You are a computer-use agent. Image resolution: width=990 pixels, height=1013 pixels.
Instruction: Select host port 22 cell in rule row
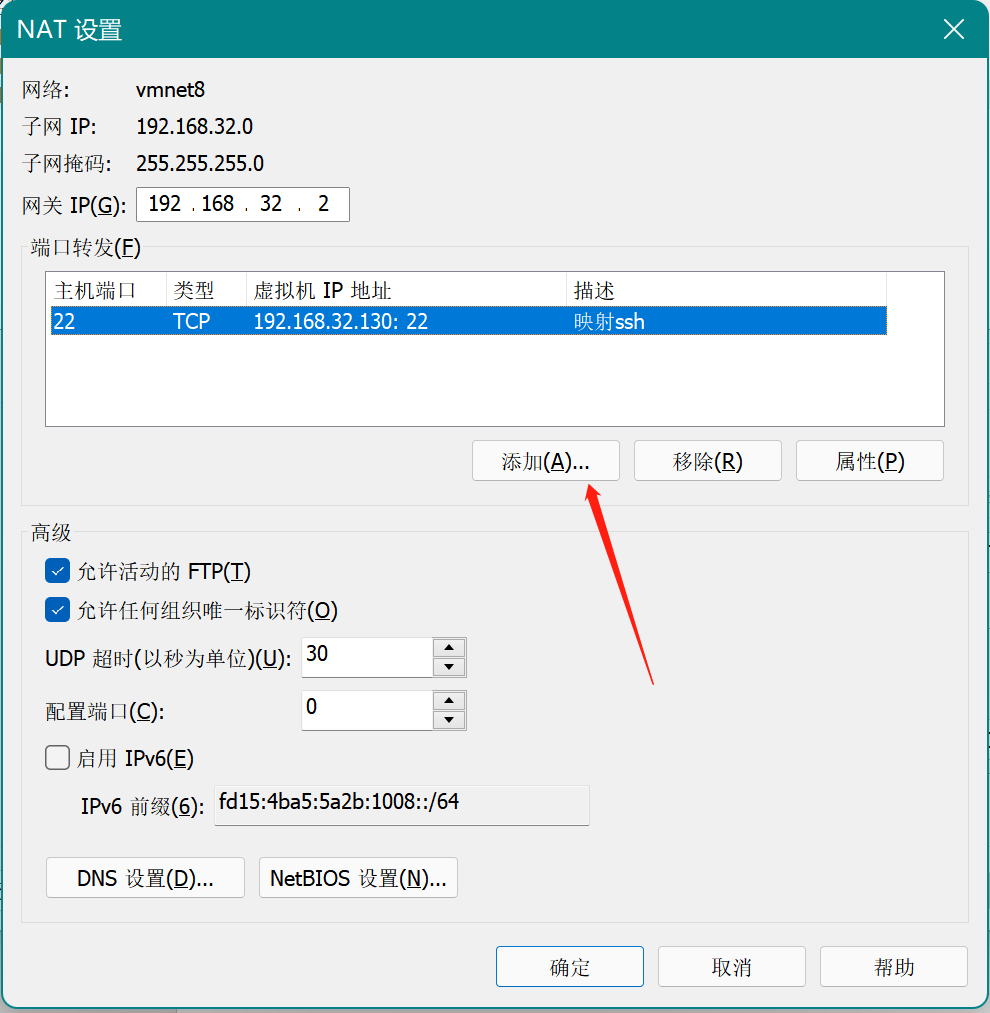(65, 321)
